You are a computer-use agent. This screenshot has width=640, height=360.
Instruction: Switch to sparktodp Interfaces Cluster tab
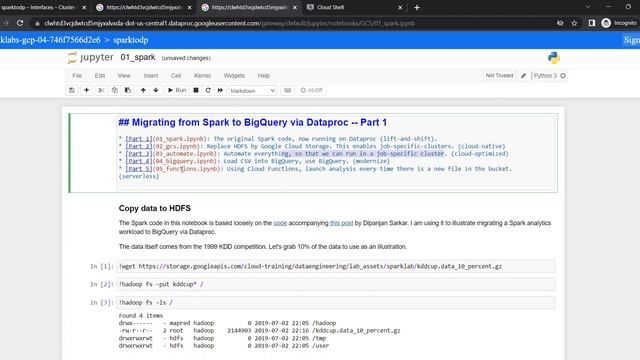[39, 7]
